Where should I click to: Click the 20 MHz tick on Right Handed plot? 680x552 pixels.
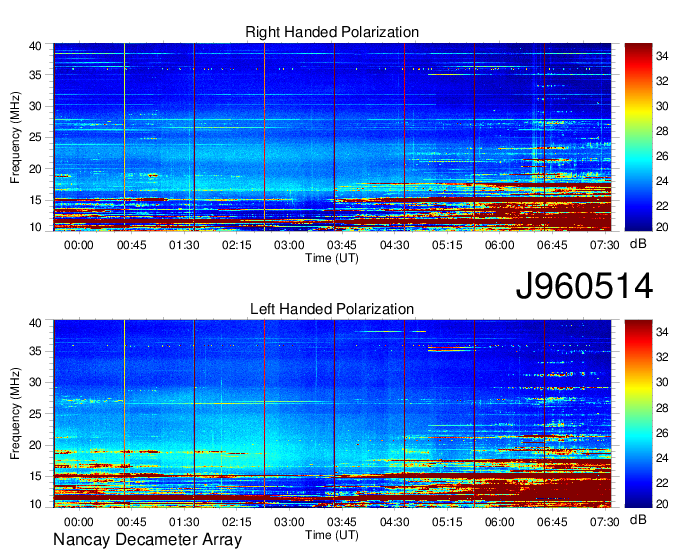pyautogui.click(x=35, y=169)
